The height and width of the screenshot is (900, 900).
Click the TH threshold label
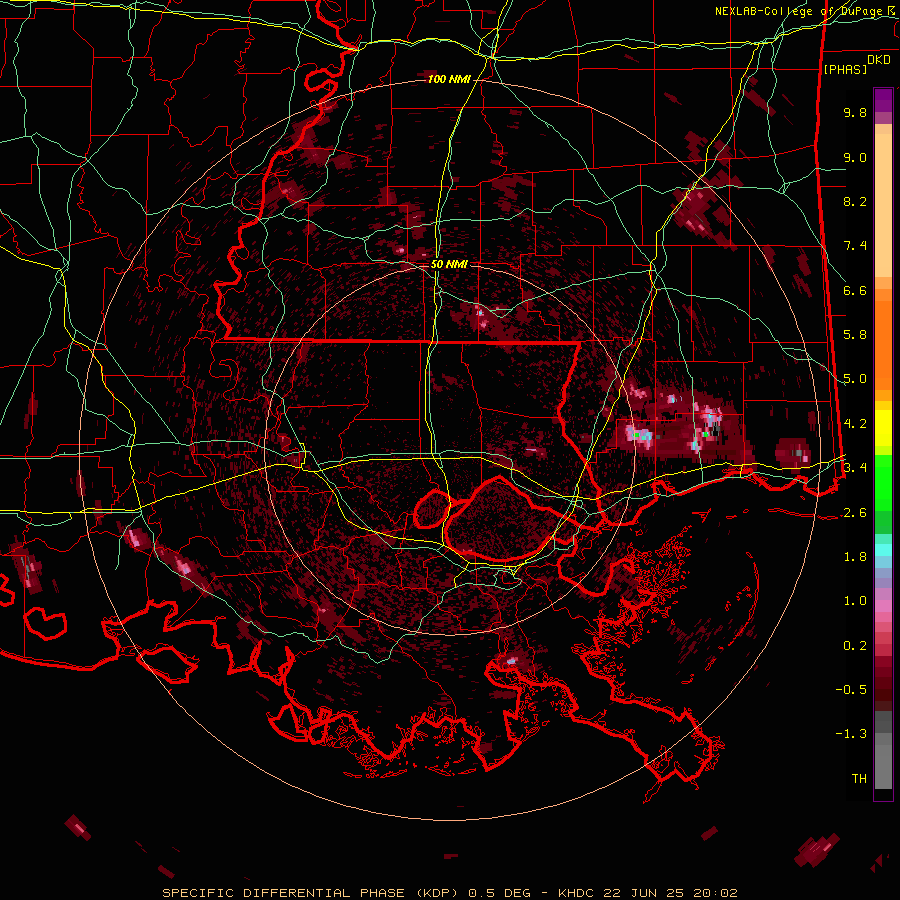pos(859,779)
